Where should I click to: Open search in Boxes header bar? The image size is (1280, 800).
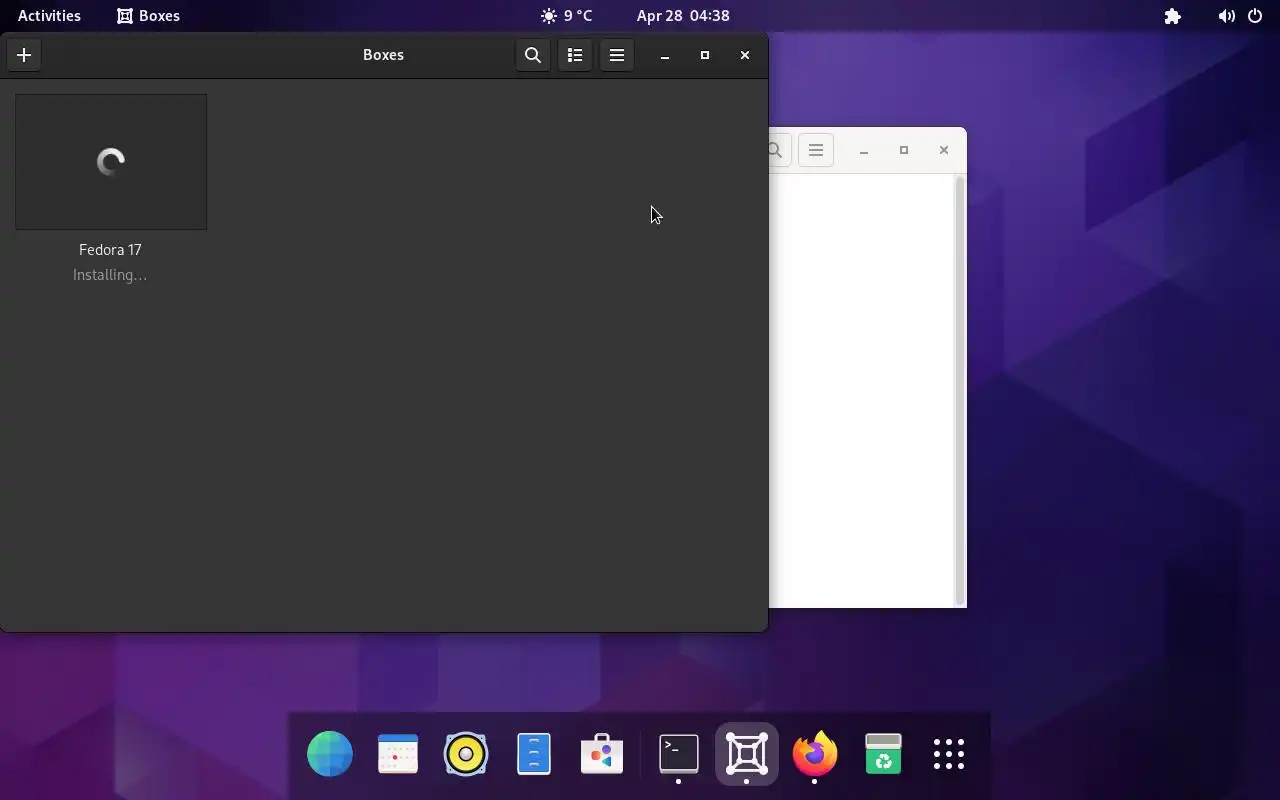(x=533, y=55)
